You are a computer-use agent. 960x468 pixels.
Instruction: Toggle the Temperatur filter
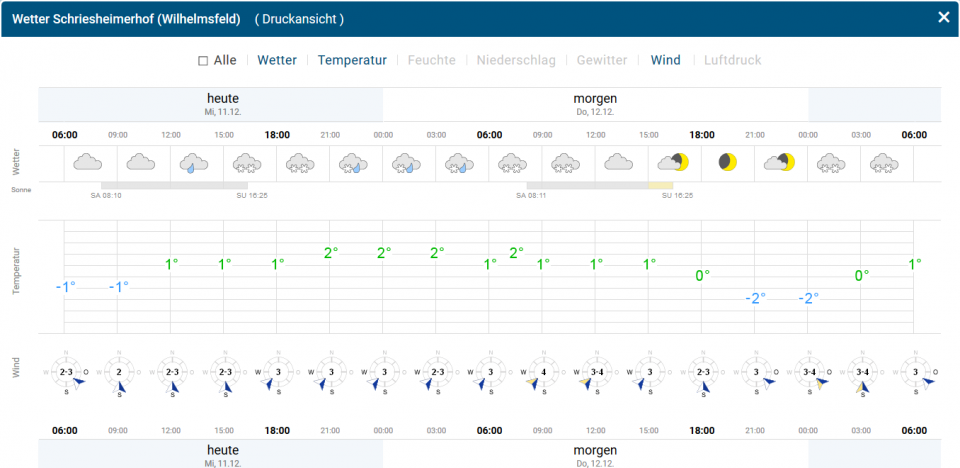point(352,60)
